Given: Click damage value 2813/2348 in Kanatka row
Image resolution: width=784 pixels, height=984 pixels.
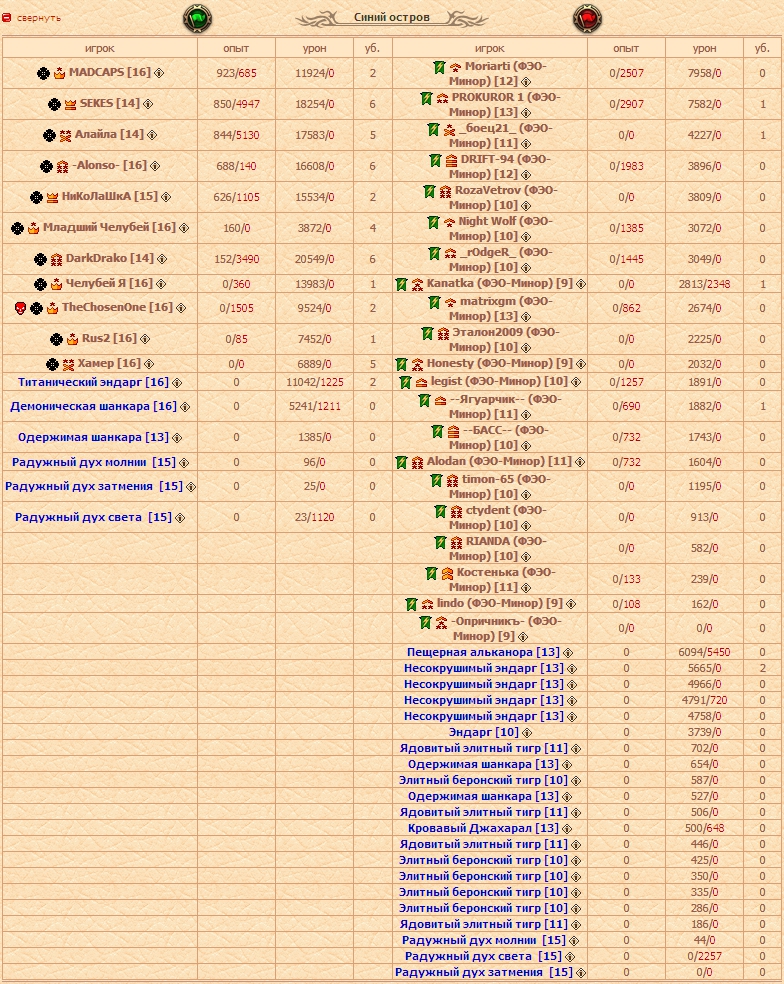Looking at the screenshot, I should tap(704, 284).
